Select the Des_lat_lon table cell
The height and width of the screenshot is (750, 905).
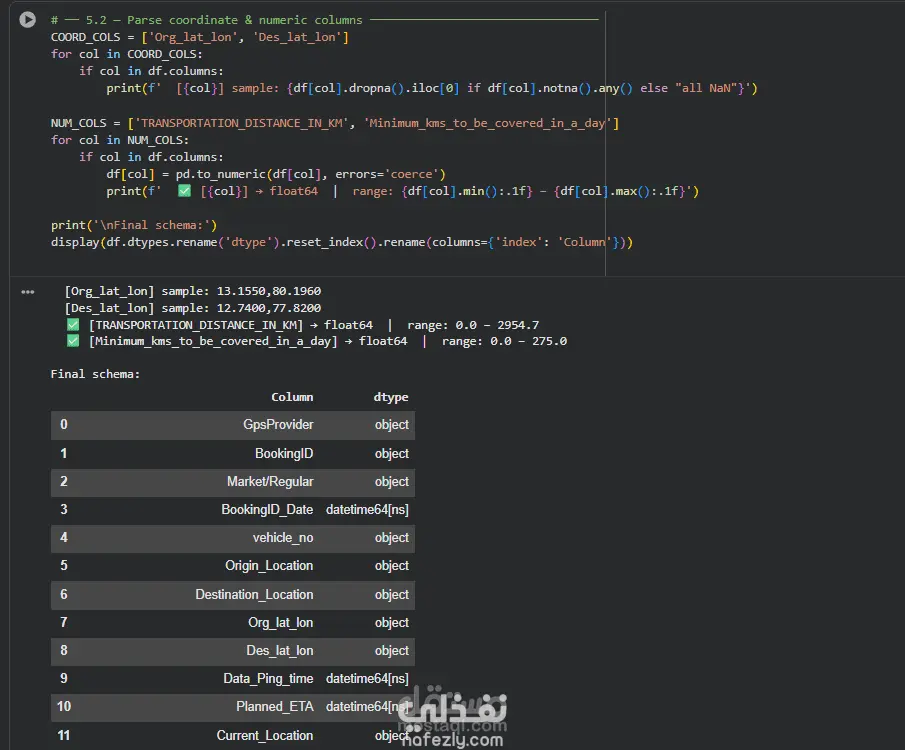280,651
